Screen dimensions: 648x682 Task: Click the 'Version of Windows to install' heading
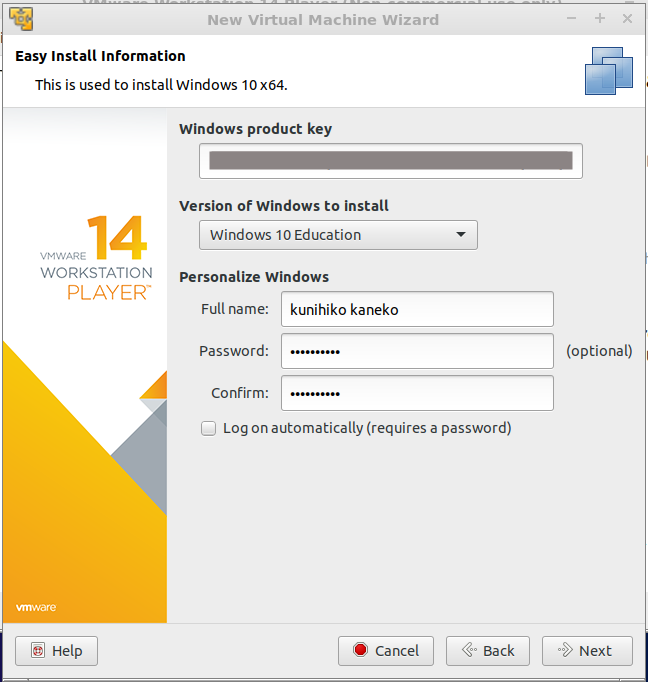pyautogui.click(x=284, y=206)
